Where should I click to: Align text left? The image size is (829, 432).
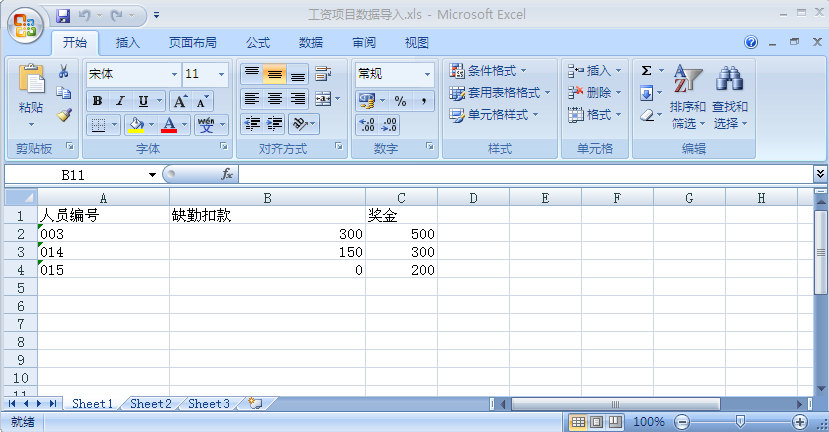click(x=252, y=98)
